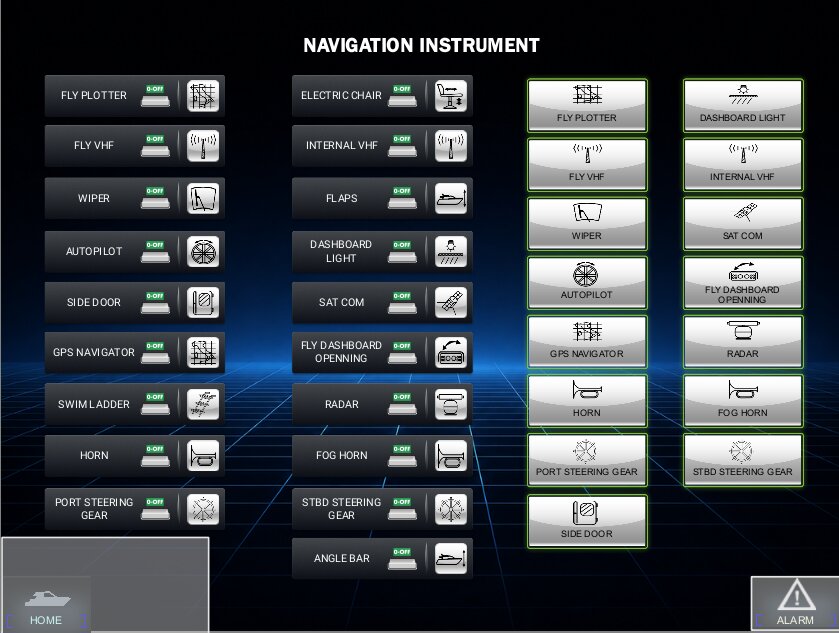Toggle the Wiper O-OFF switch

155,198
